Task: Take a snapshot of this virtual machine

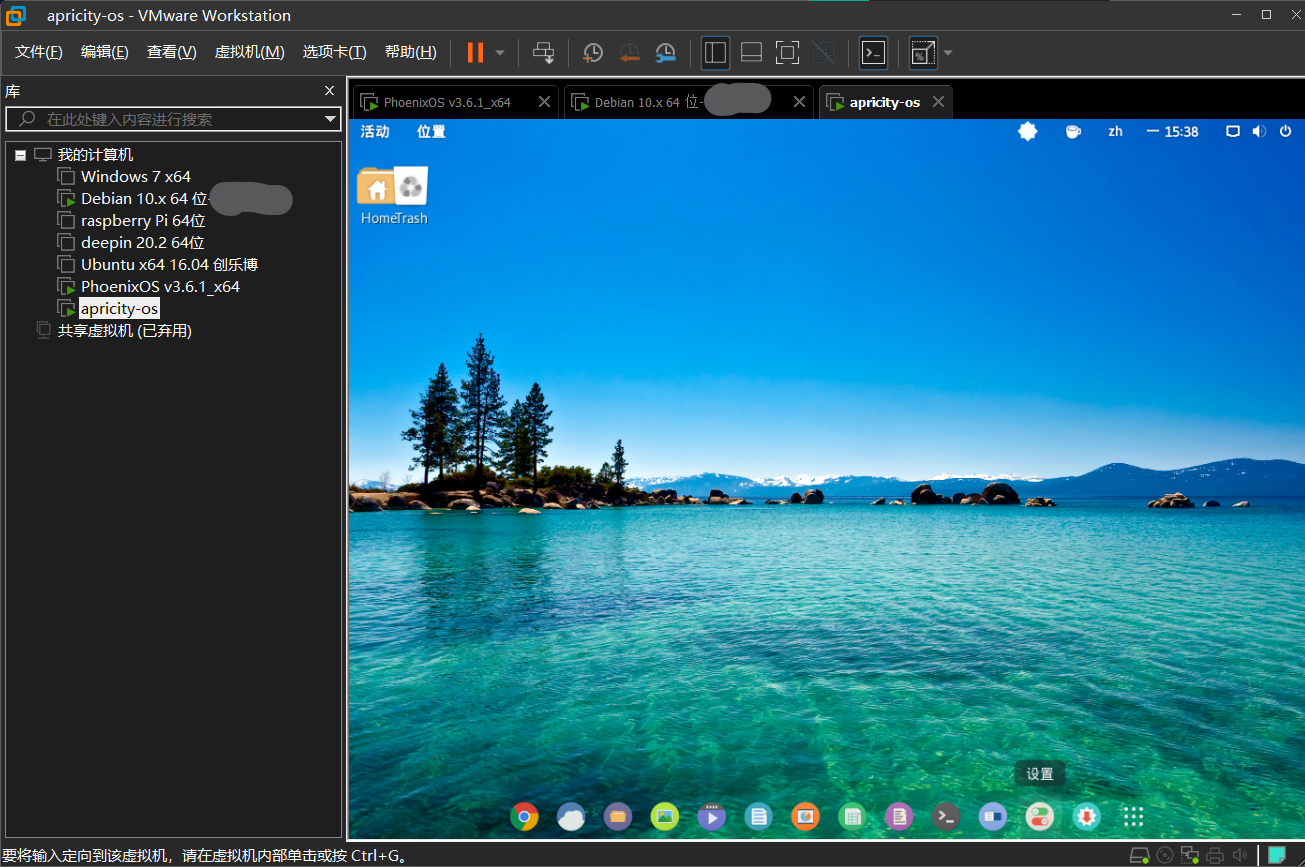Action: click(593, 53)
